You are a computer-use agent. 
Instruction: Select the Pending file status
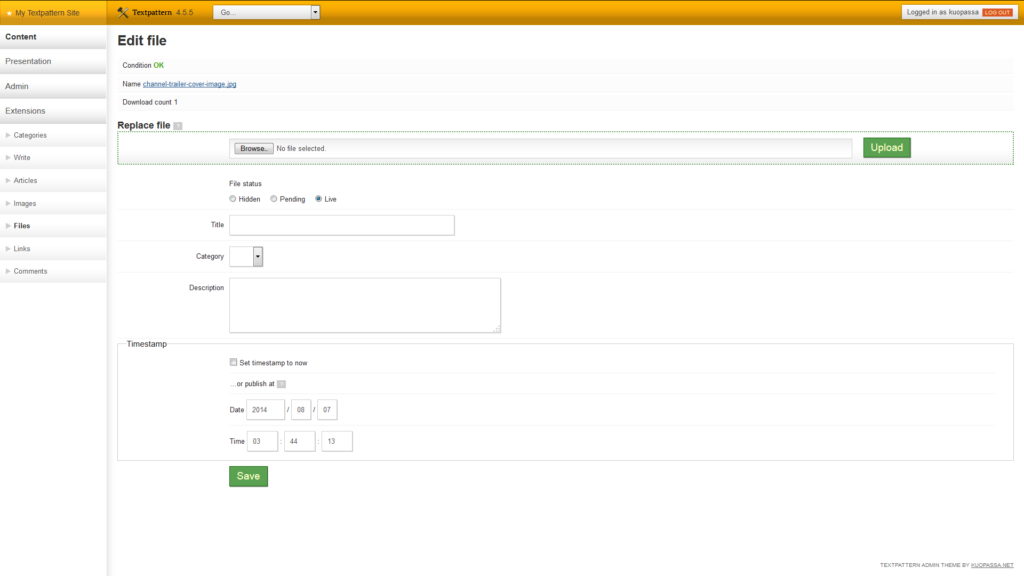point(274,199)
